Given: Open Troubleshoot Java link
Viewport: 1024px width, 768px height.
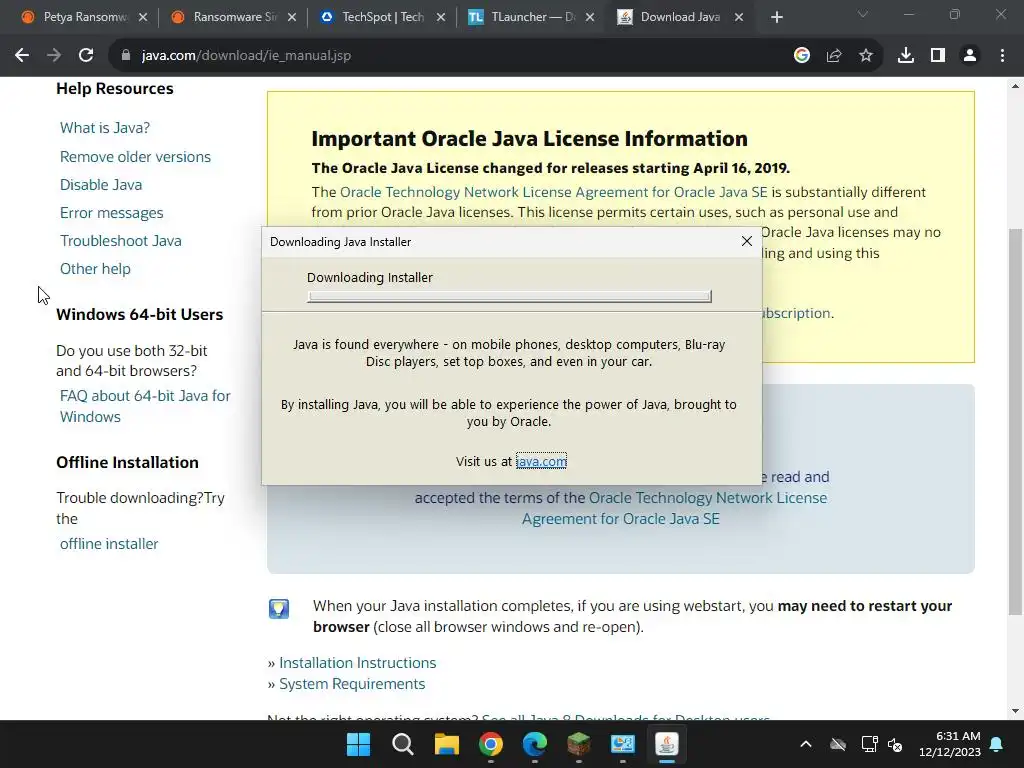Looking at the screenshot, I should click(121, 241).
